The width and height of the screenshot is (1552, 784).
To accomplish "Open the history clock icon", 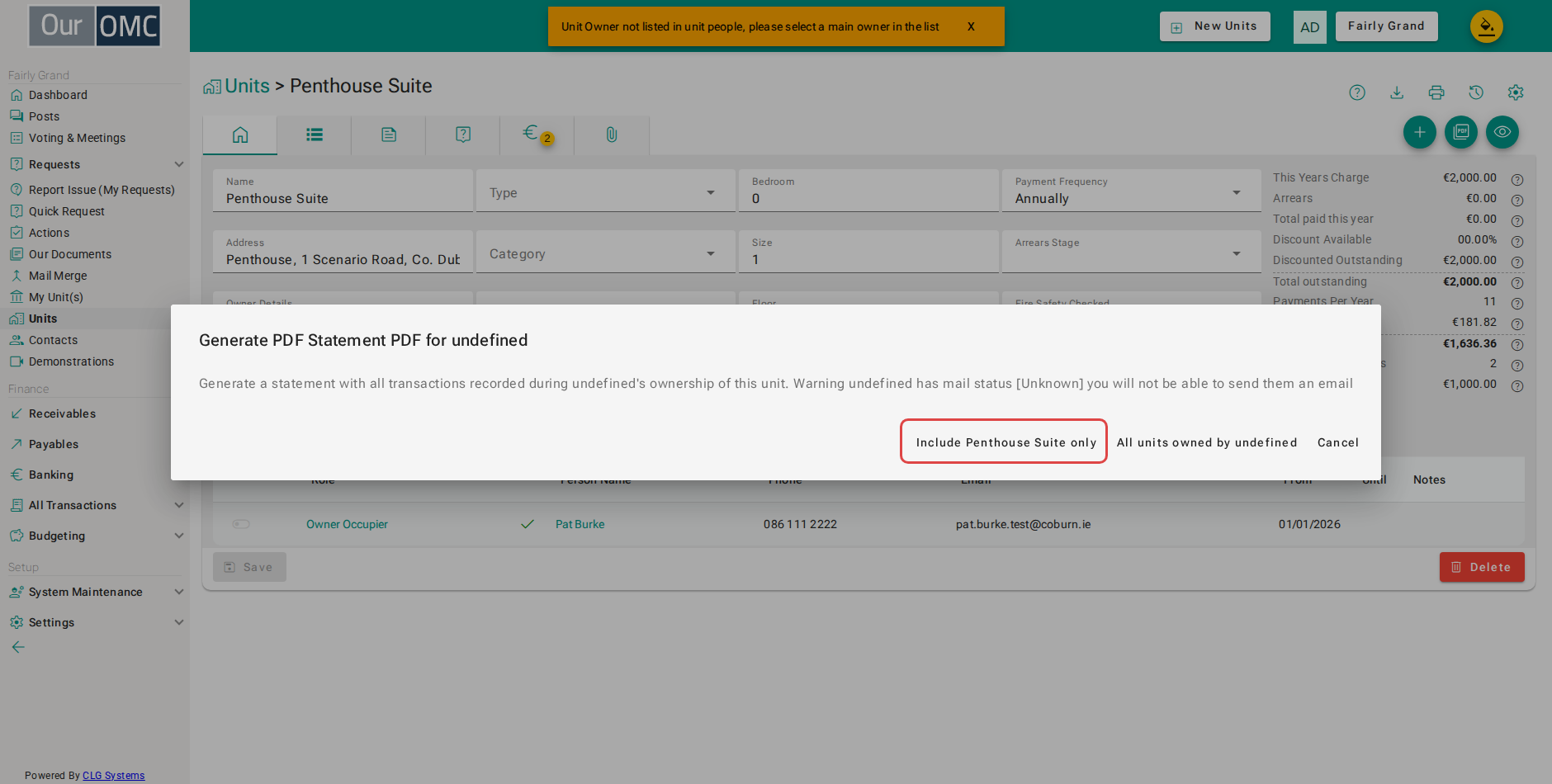I will coord(1476,92).
